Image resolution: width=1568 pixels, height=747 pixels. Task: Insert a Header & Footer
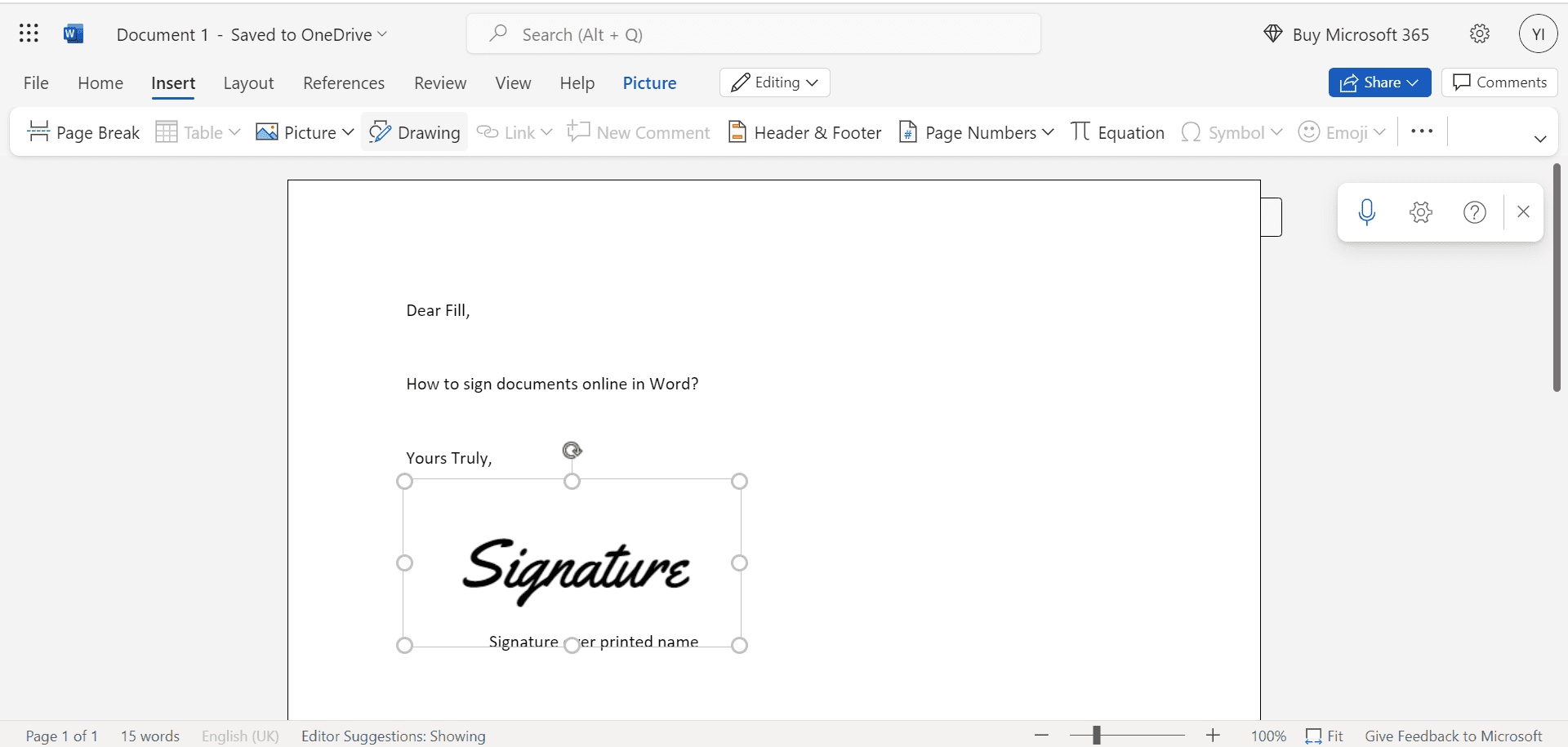(804, 131)
